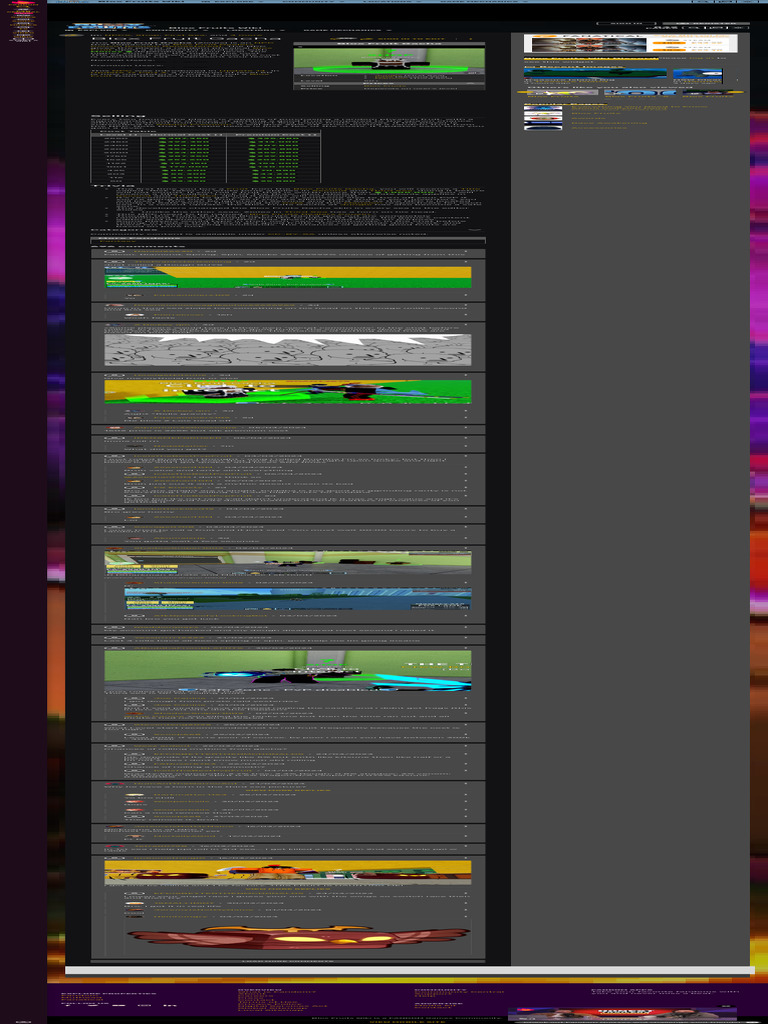Click the Fandom logo in left sidebar

pos(23,4)
